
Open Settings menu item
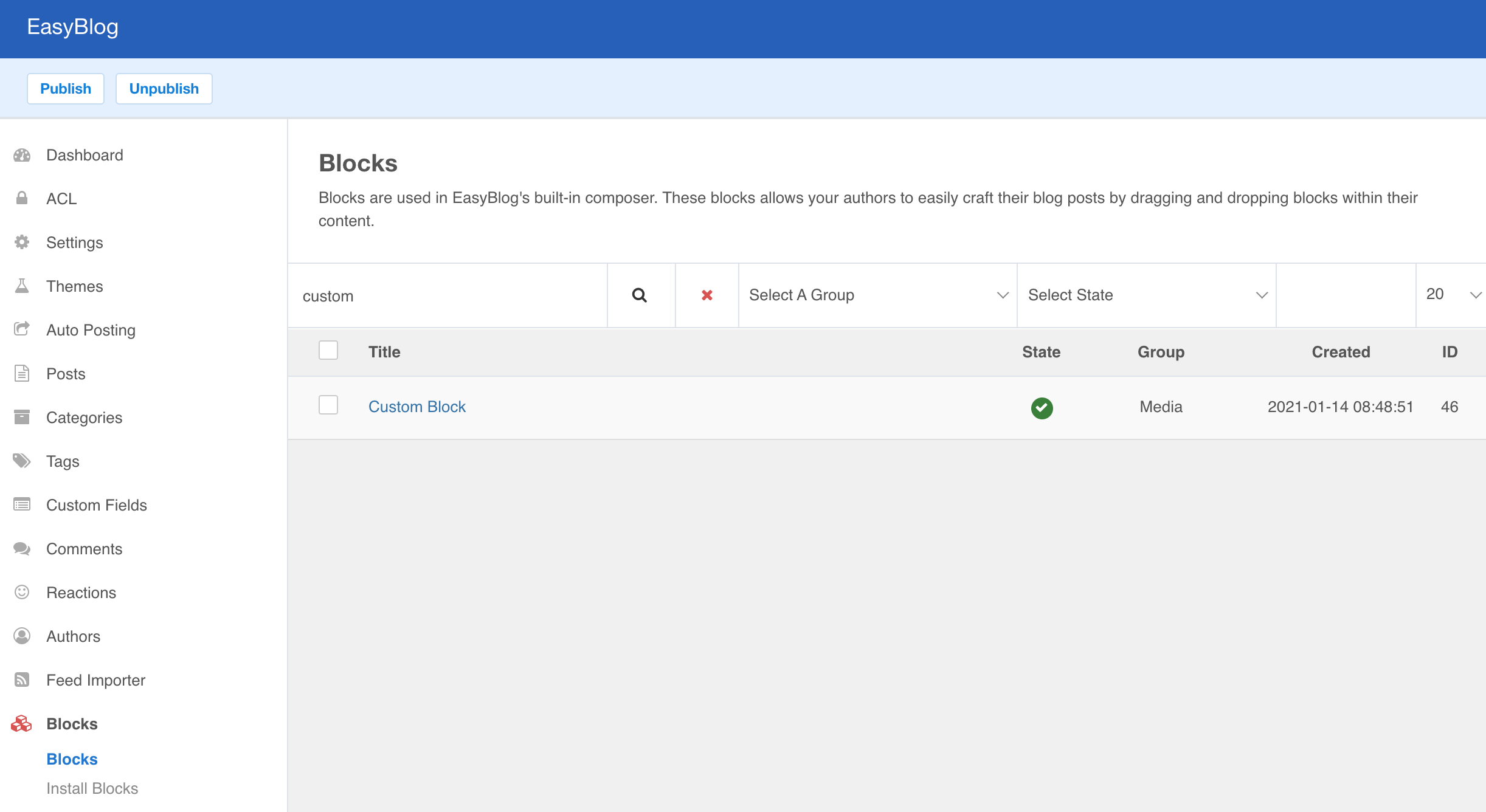coord(75,243)
